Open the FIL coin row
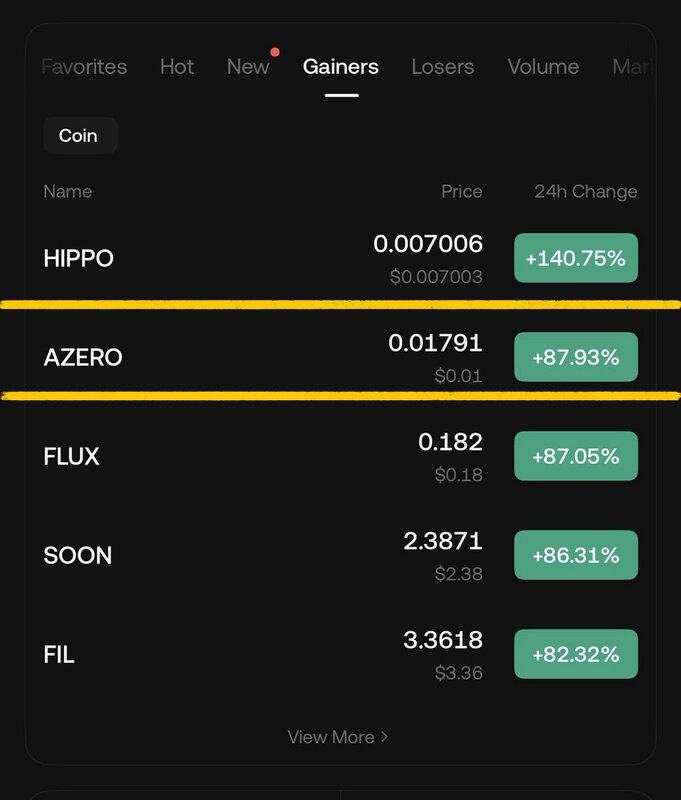 59,654
